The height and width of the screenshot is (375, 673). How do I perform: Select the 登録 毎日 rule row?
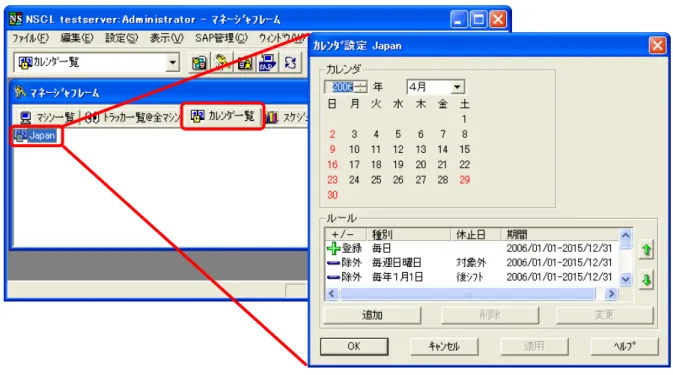point(471,248)
